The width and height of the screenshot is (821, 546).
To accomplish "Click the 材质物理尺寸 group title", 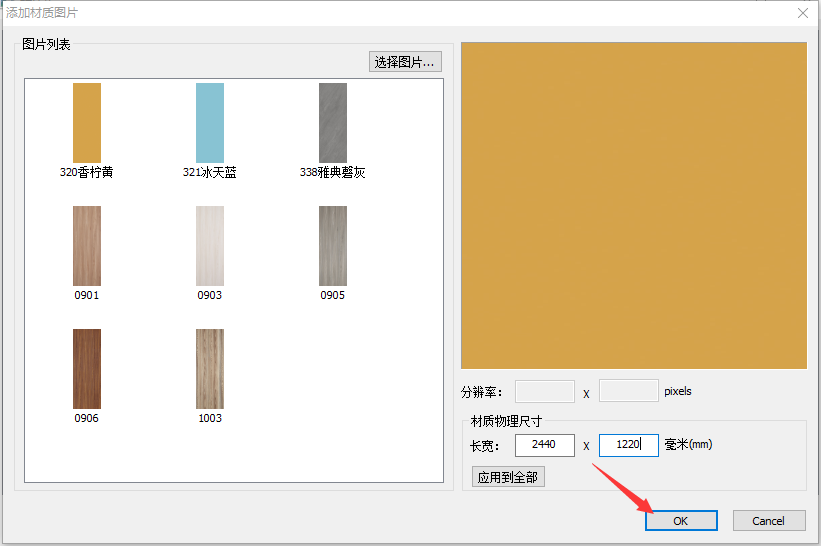I will 506,421.
